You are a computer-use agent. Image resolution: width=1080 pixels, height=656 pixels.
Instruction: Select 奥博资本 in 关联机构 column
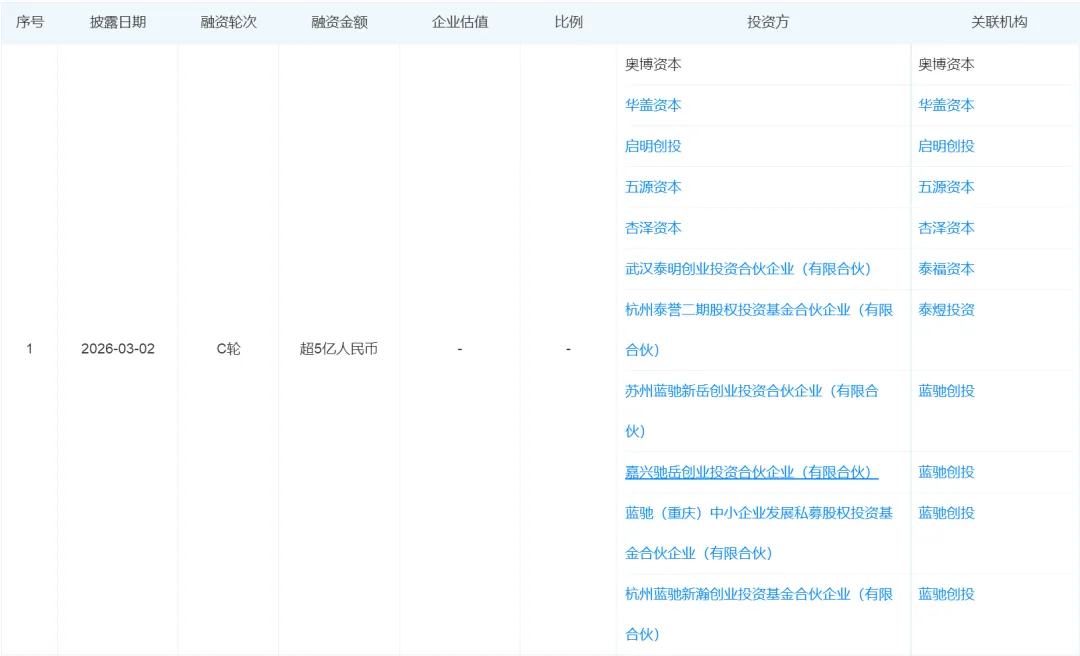tap(946, 64)
